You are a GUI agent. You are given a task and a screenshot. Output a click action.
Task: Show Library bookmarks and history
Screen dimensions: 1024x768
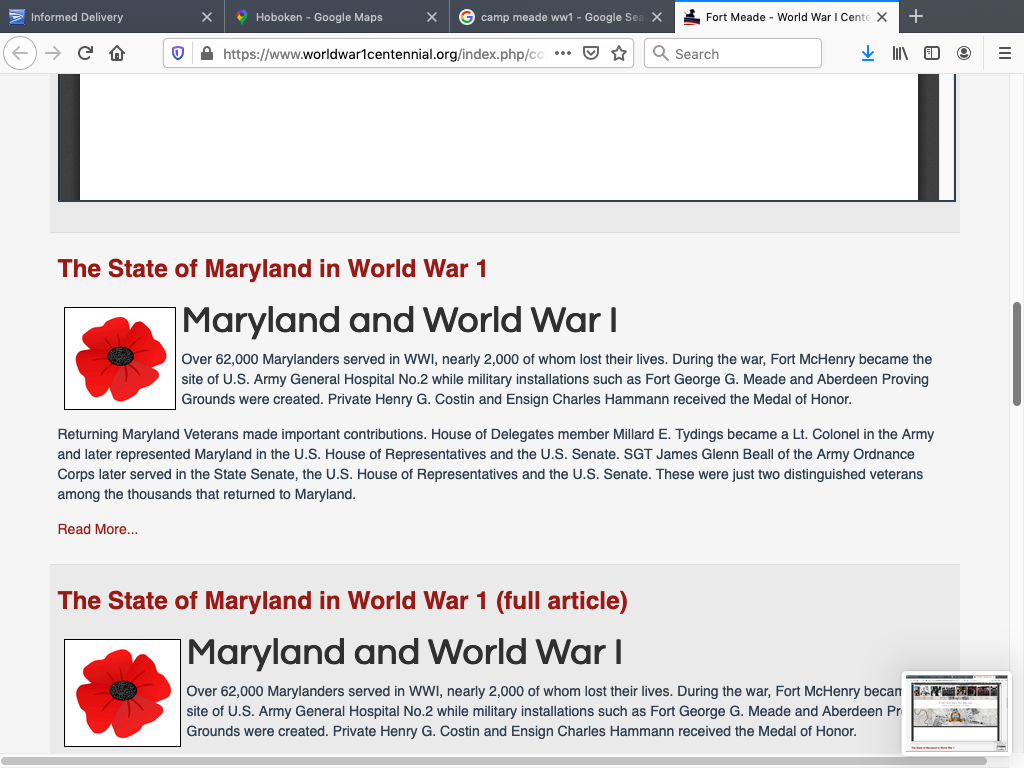tap(900, 54)
